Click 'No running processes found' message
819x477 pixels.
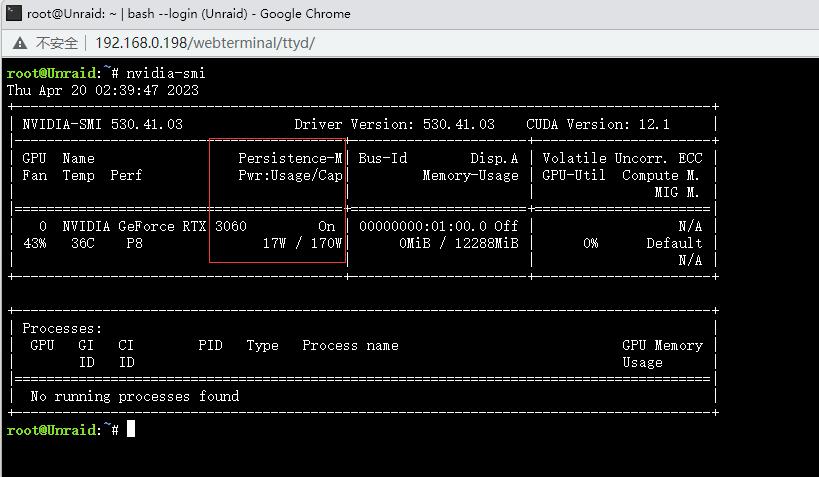coord(135,397)
